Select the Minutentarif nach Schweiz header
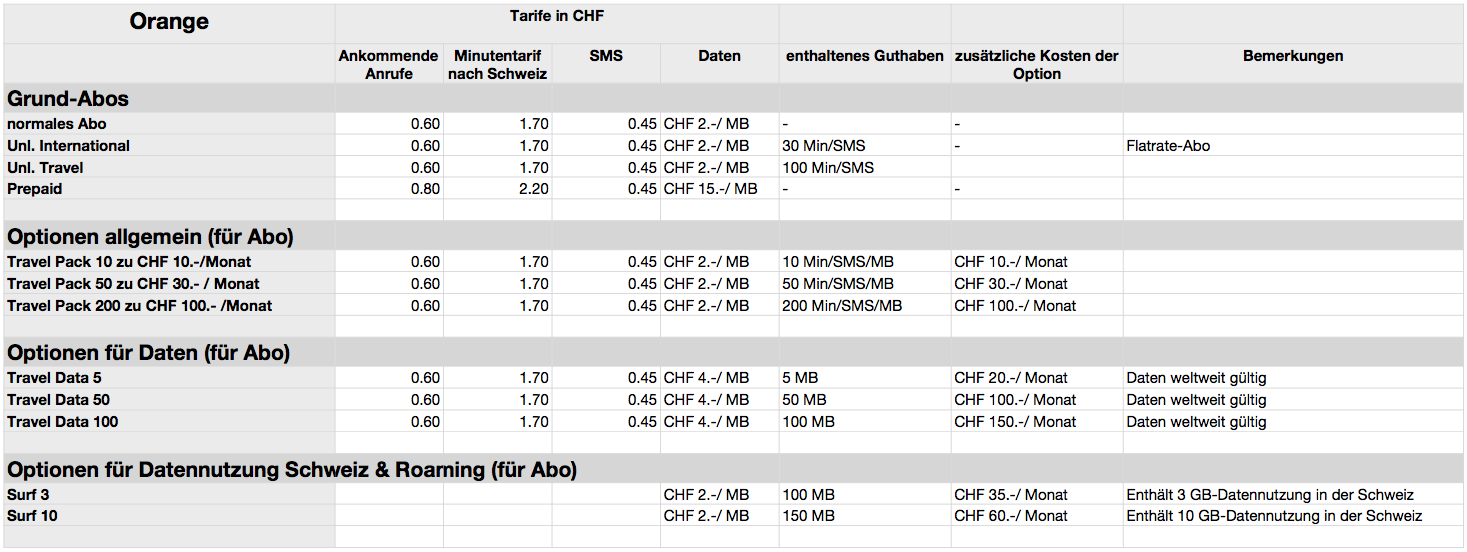This screenshot has height=552, width=1467. [x=497, y=65]
